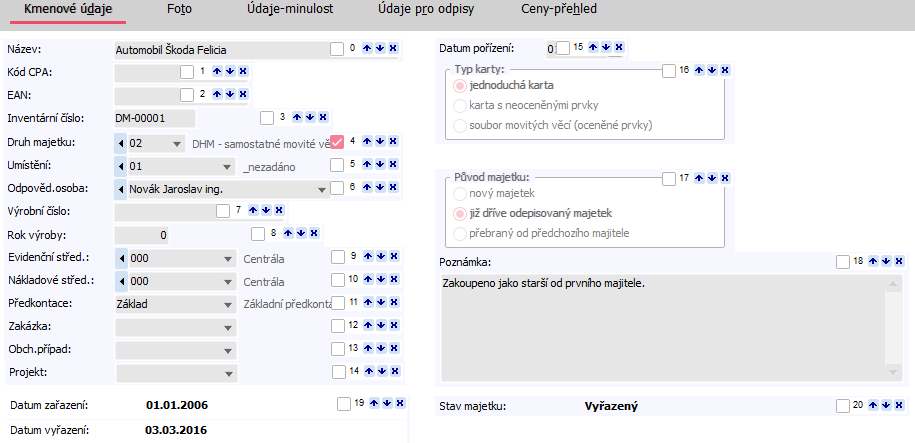915x443 pixels.
Task: Click the up arrow in the Název row
Action: point(365,48)
